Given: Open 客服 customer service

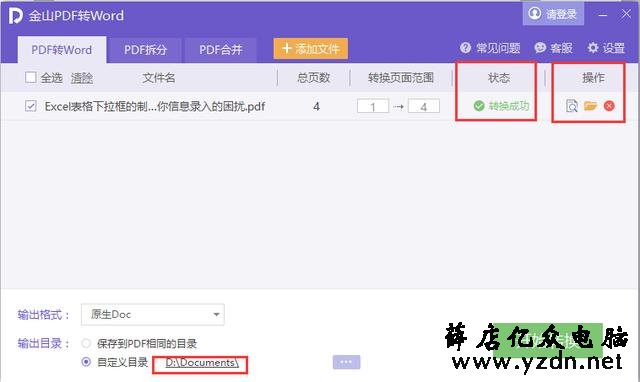Looking at the screenshot, I should pos(553,48).
